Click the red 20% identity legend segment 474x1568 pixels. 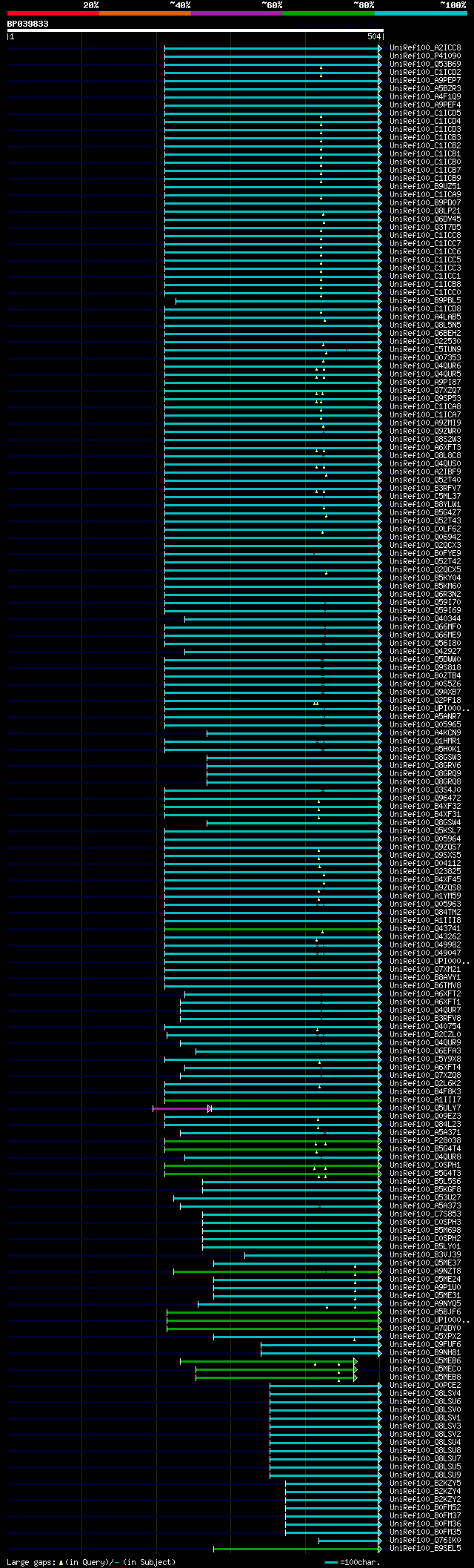click(x=53, y=13)
